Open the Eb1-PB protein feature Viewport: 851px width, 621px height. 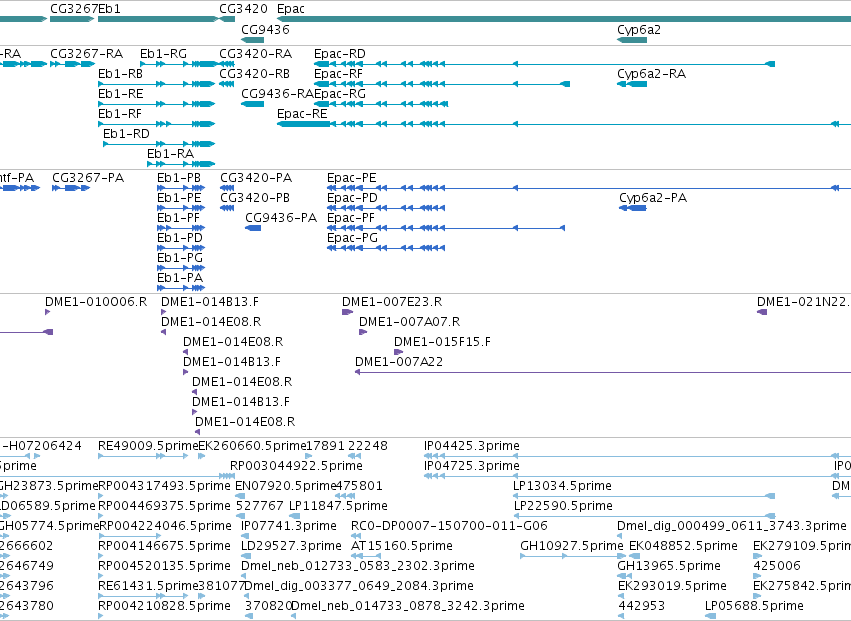coord(181,188)
